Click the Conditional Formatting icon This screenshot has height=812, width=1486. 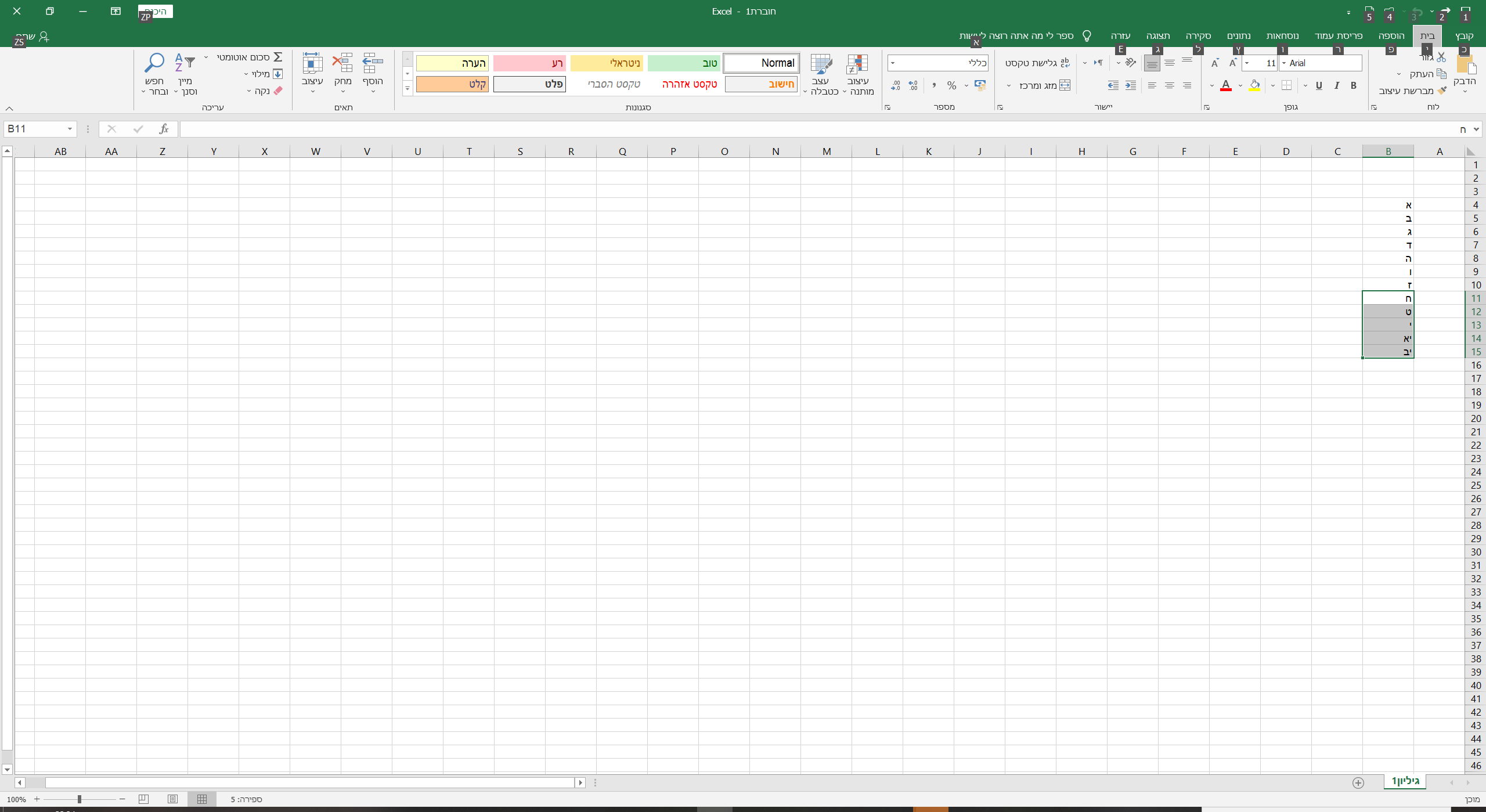[857, 65]
